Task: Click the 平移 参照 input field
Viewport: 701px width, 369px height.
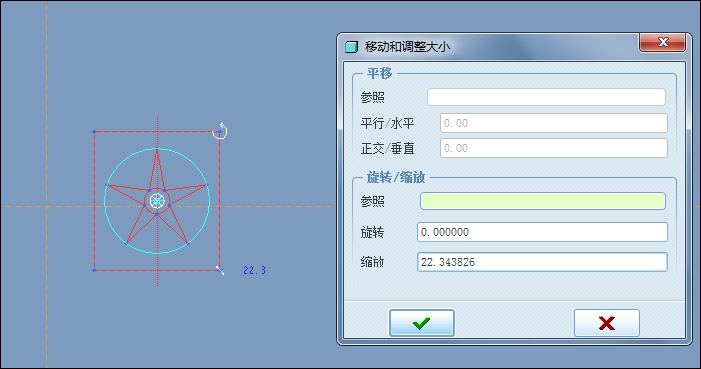Action: 546,97
